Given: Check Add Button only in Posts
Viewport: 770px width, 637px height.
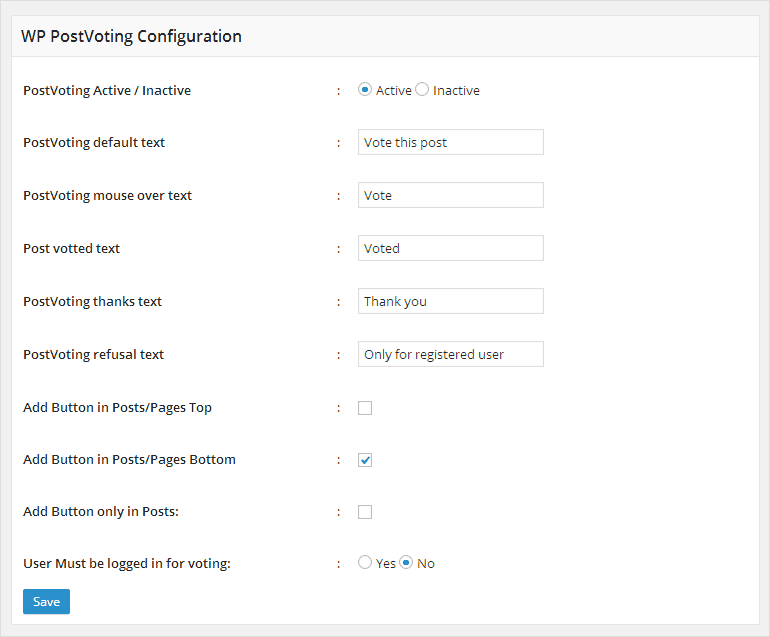Looking at the screenshot, I should [x=365, y=512].
